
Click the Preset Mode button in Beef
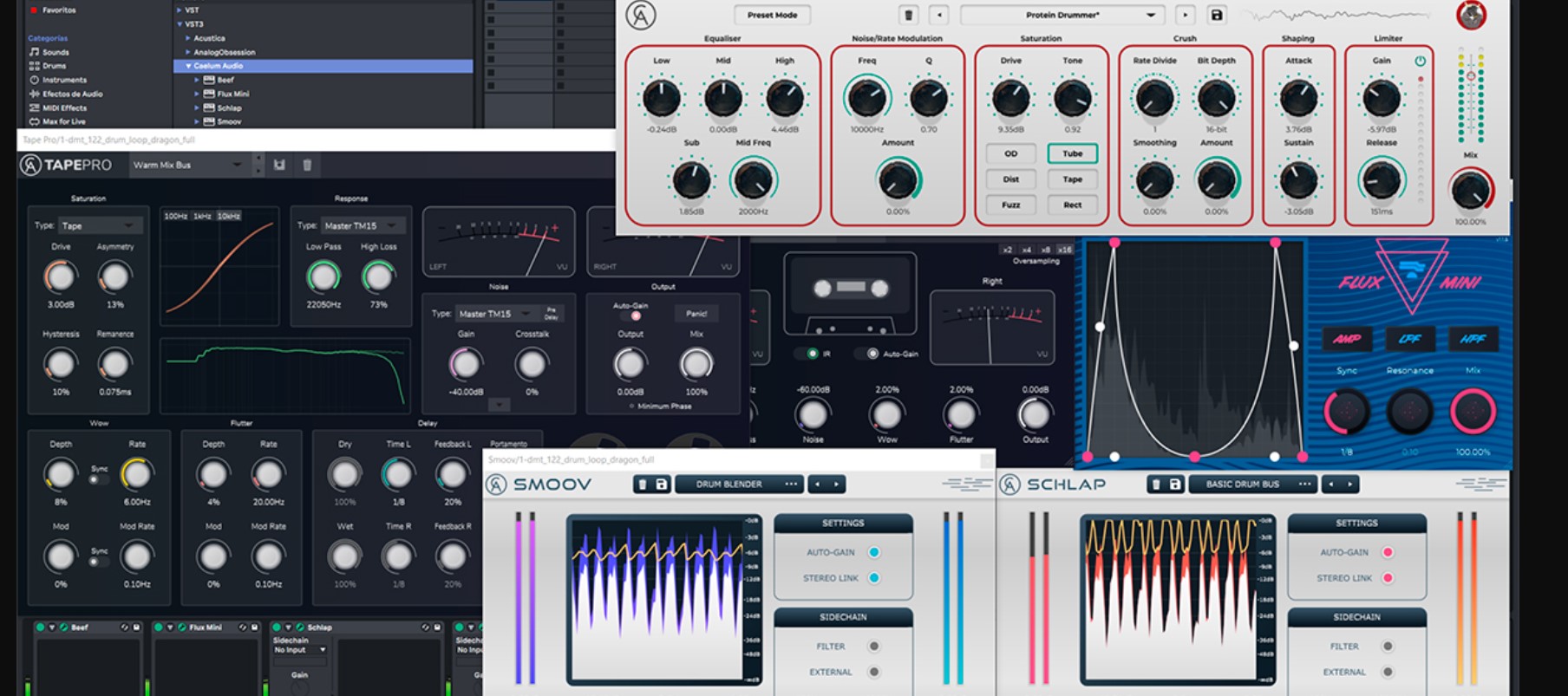tap(772, 15)
